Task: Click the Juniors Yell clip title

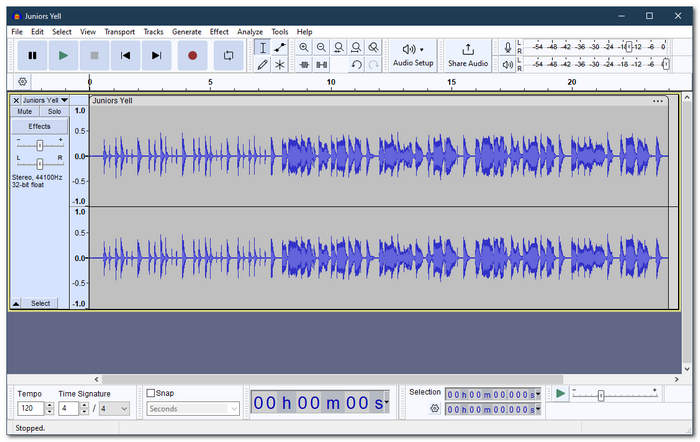Action: click(112, 100)
